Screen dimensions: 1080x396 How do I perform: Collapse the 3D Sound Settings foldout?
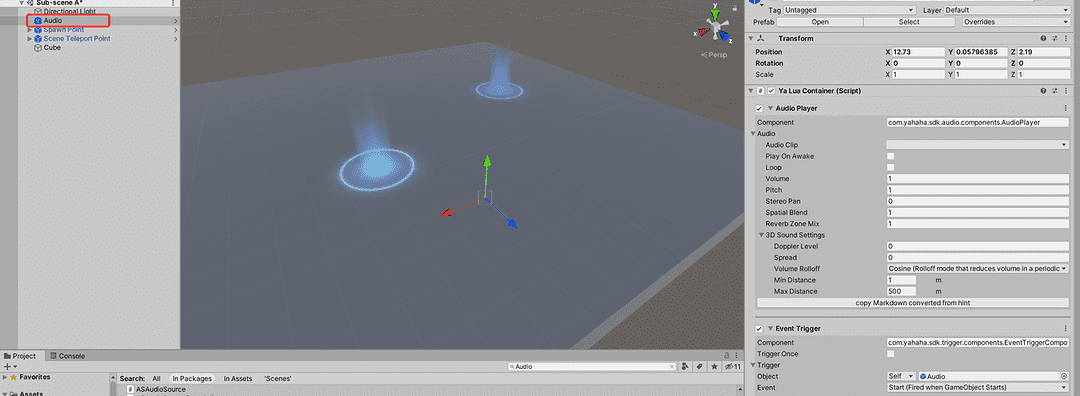[x=762, y=235]
